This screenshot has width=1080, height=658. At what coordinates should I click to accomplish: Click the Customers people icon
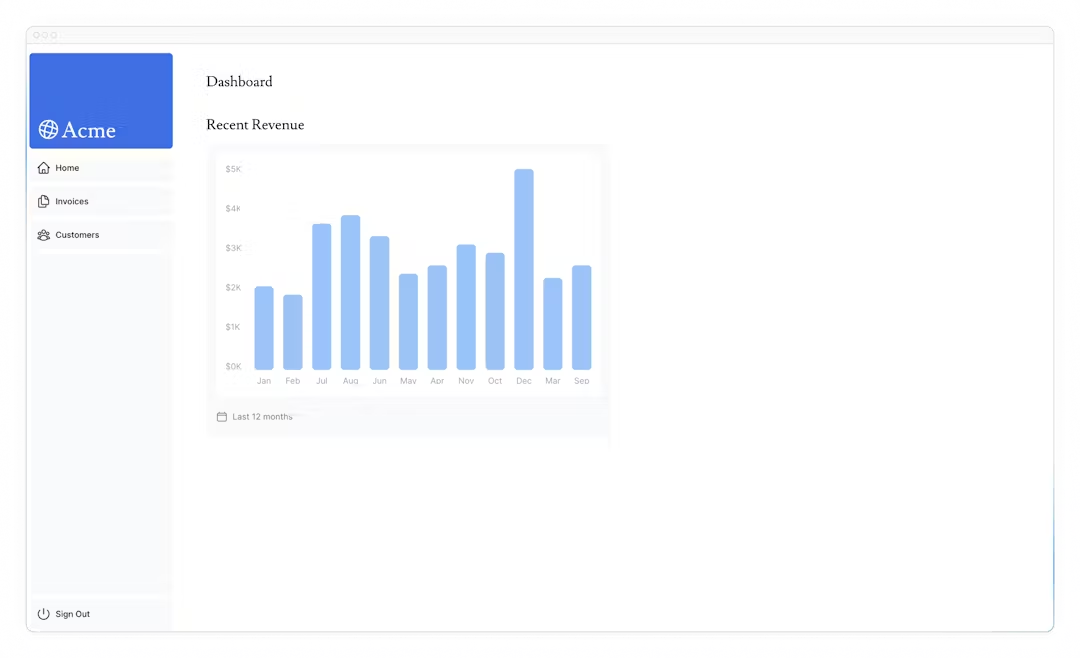pyautogui.click(x=43, y=235)
